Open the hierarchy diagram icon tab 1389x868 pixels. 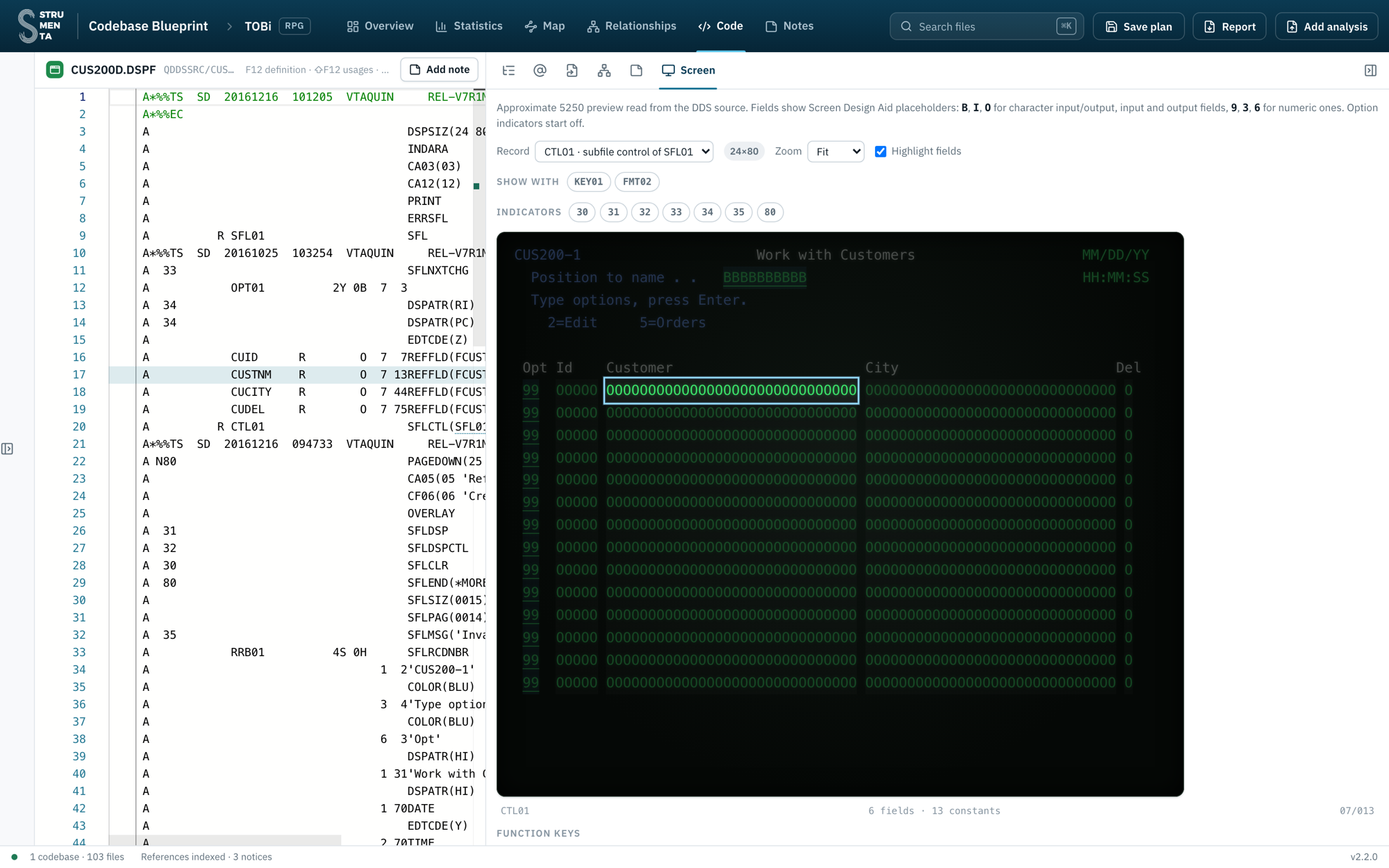point(604,70)
